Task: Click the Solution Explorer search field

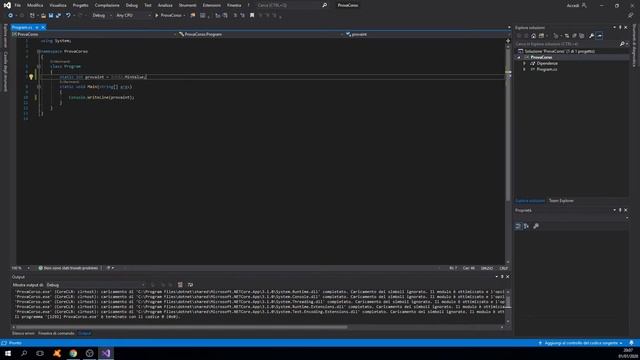Action: (x=567, y=44)
